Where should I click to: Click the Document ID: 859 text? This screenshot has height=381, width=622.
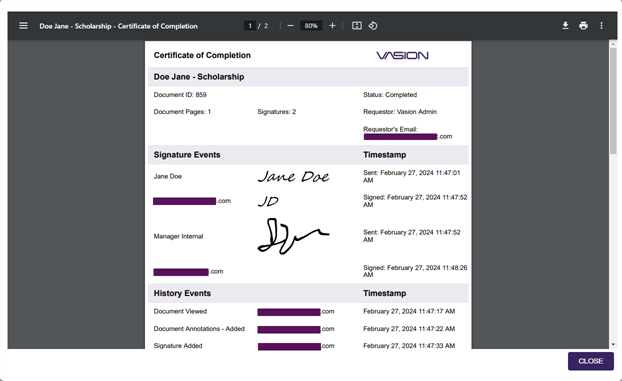tap(180, 95)
